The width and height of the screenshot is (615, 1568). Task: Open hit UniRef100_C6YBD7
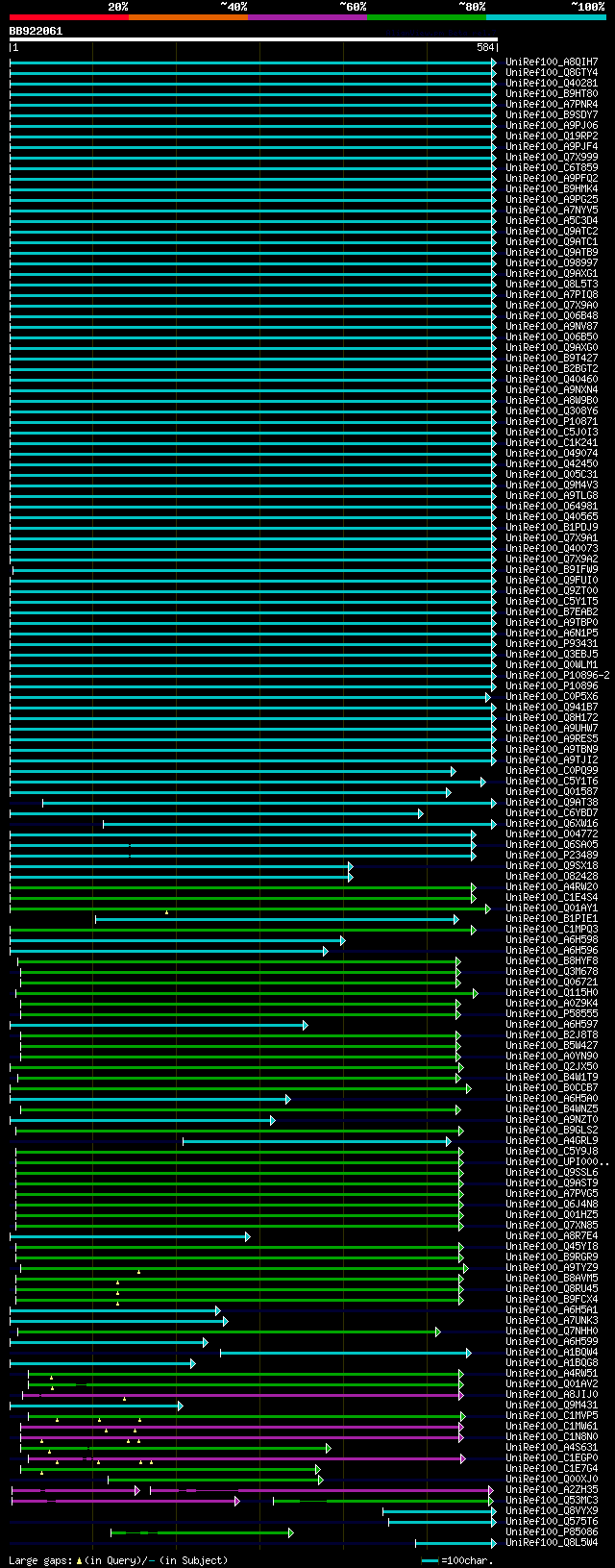pyautogui.click(x=552, y=812)
